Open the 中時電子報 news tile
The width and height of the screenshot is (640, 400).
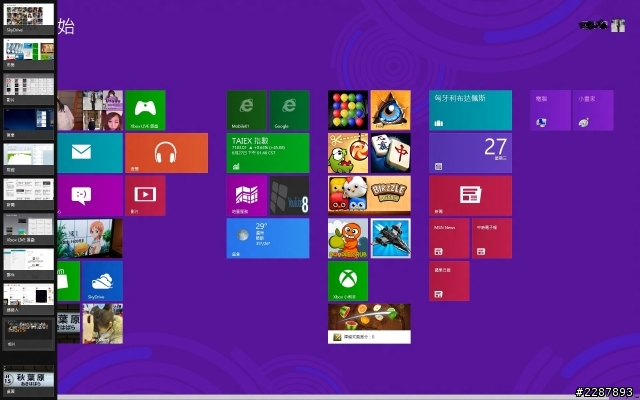tap(492, 238)
